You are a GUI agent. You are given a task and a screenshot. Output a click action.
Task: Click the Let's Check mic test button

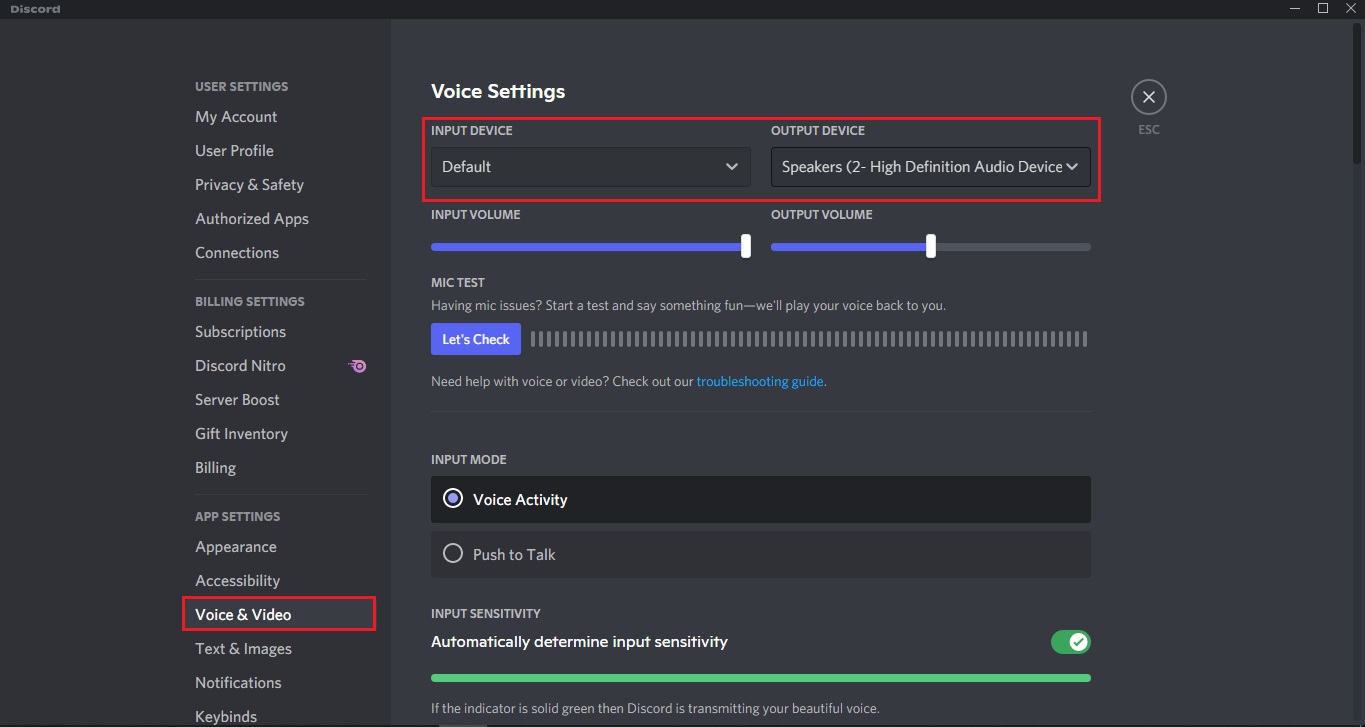476,339
